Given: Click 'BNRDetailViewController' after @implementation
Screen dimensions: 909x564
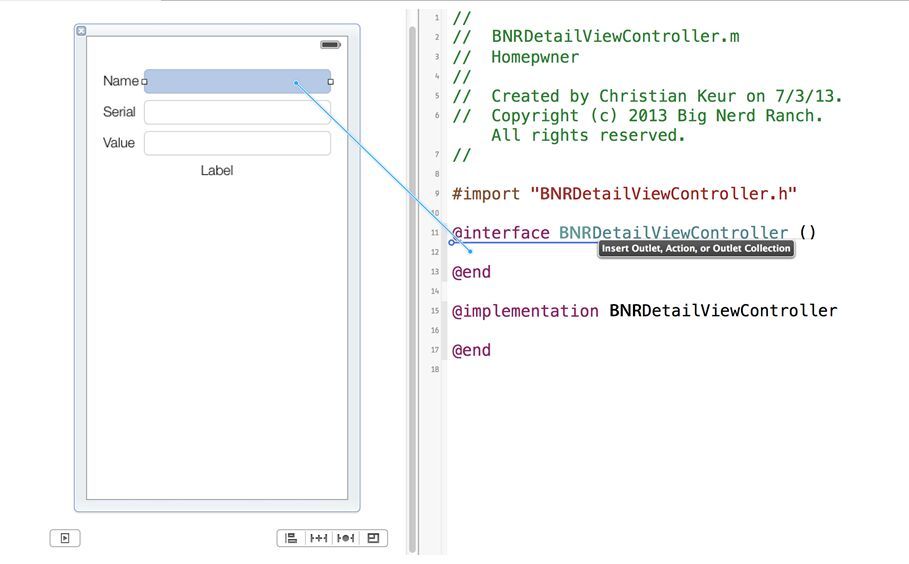Looking at the screenshot, I should pos(723,311).
